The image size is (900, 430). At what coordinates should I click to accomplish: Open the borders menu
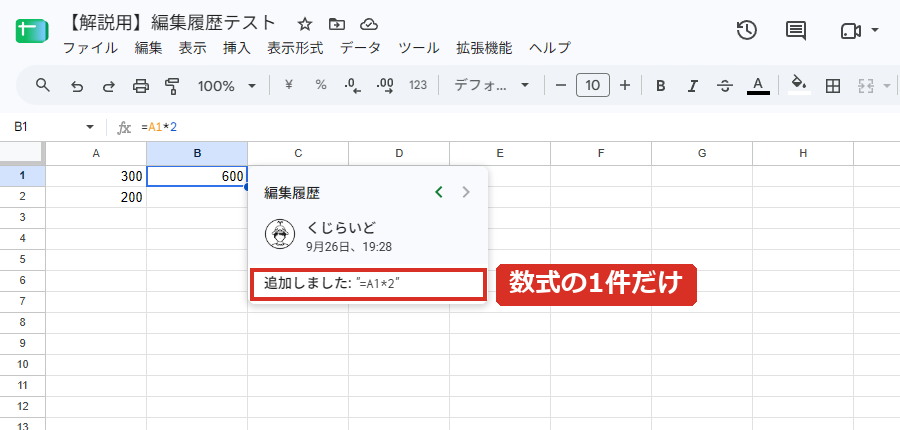pyautogui.click(x=832, y=86)
